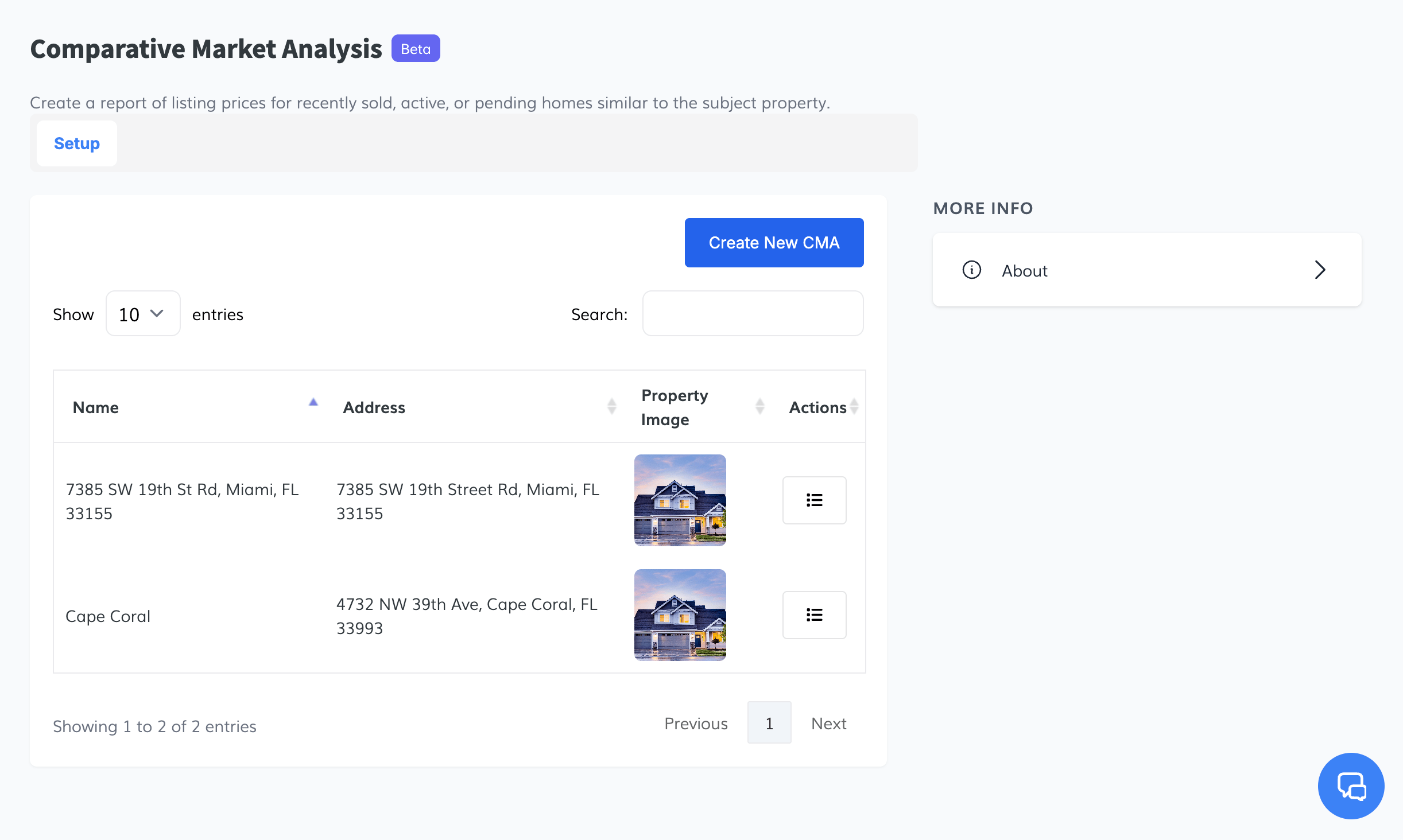
Task: Go to the Previous page
Action: coord(696,724)
